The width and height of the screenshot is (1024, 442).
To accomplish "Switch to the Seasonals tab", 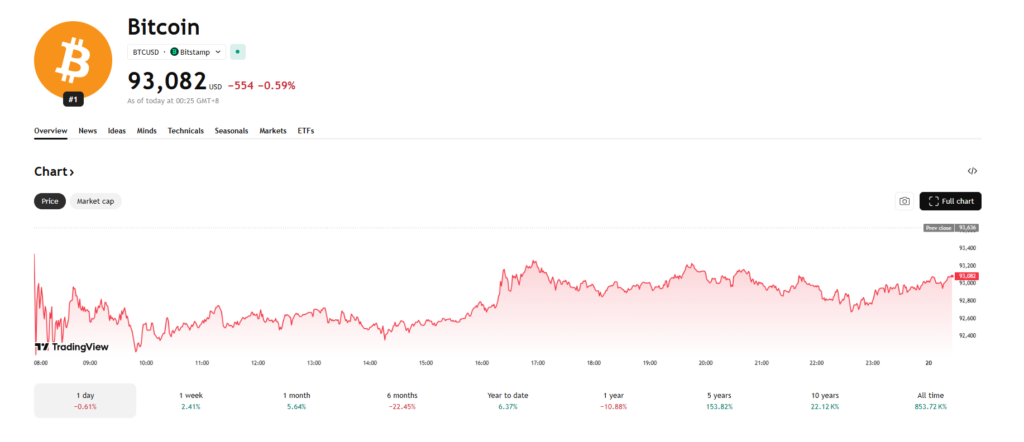I will point(231,131).
